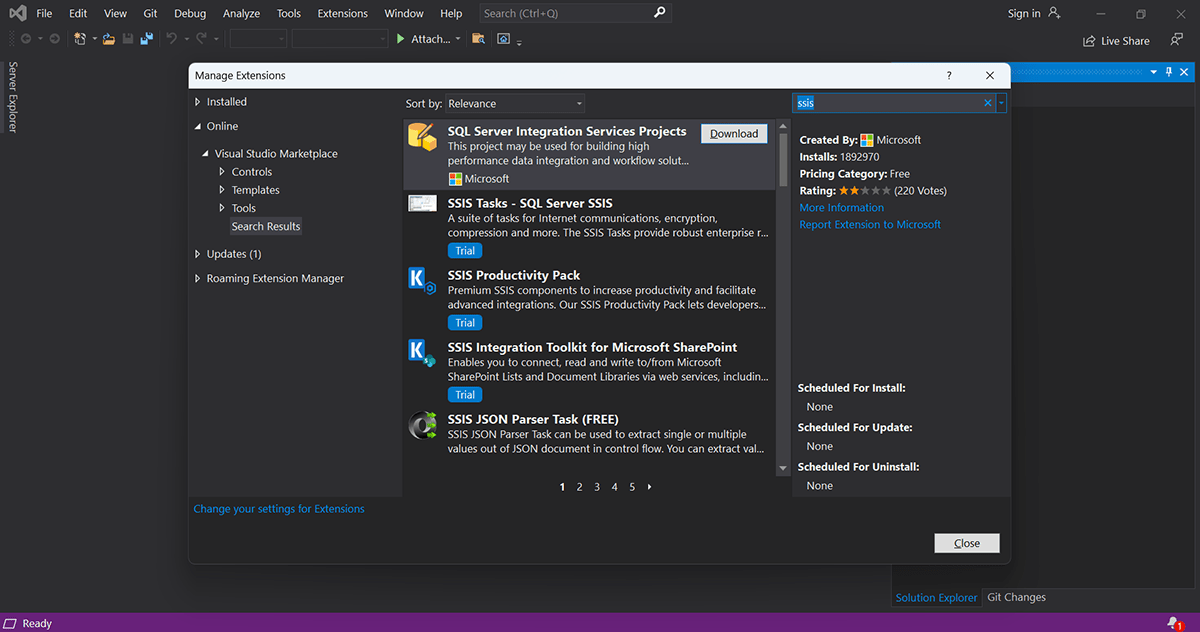Go to results page 2
Screen dimensions: 1200x632
click(579, 487)
